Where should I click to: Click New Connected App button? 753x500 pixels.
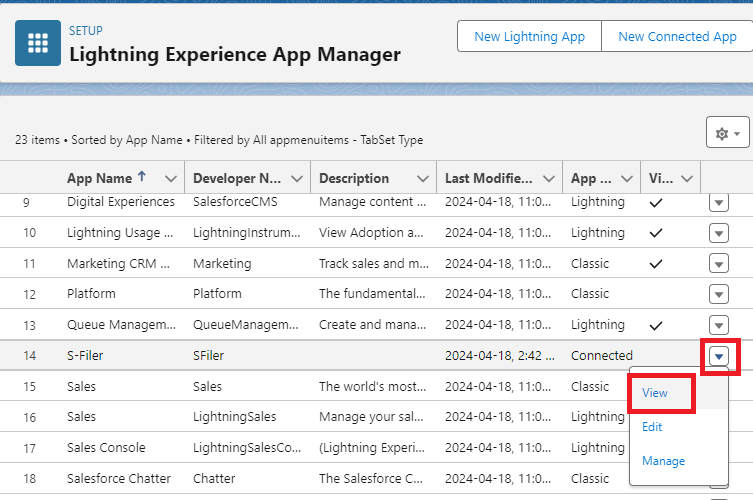point(677,36)
